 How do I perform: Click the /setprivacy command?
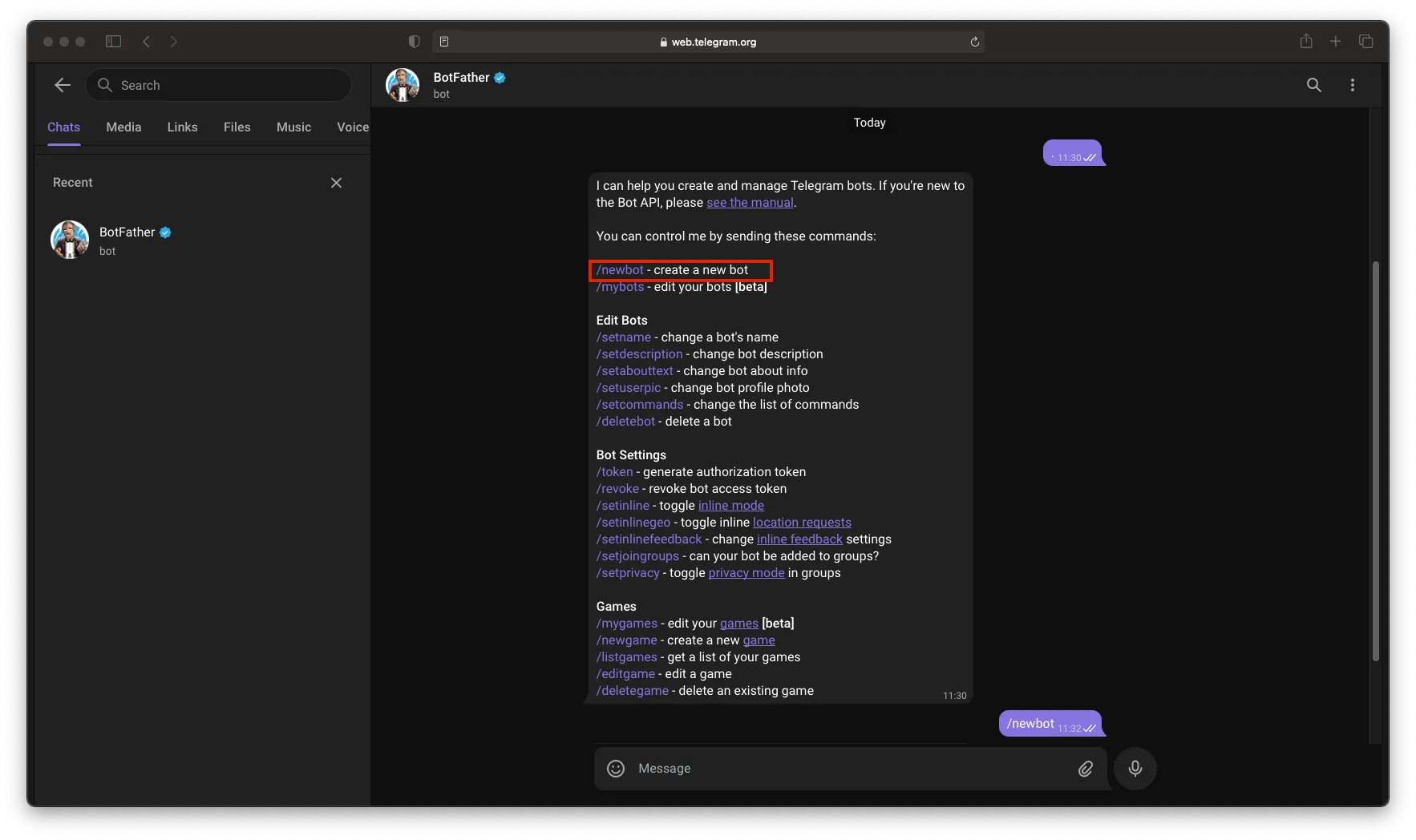tap(628, 573)
